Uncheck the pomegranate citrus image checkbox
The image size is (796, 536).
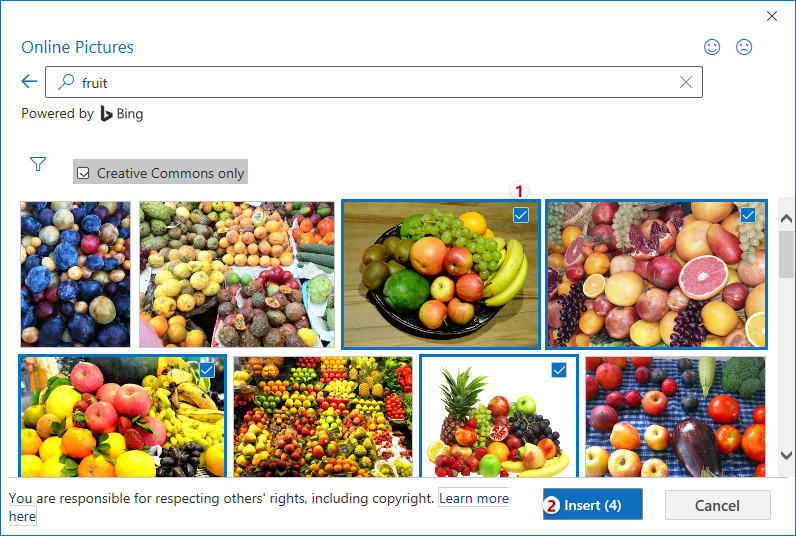tap(748, 215)
